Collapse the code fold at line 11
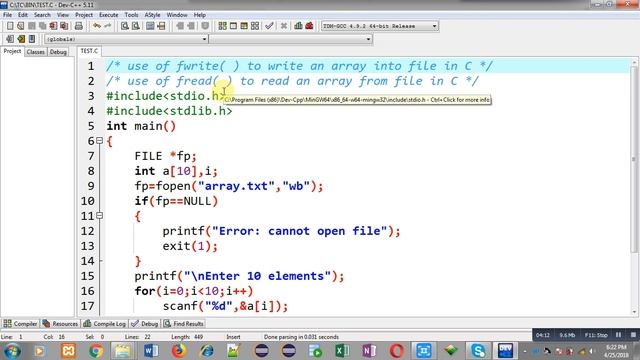Image resolution: width=640 pixels, height=360 pixels. click(100, 216)
